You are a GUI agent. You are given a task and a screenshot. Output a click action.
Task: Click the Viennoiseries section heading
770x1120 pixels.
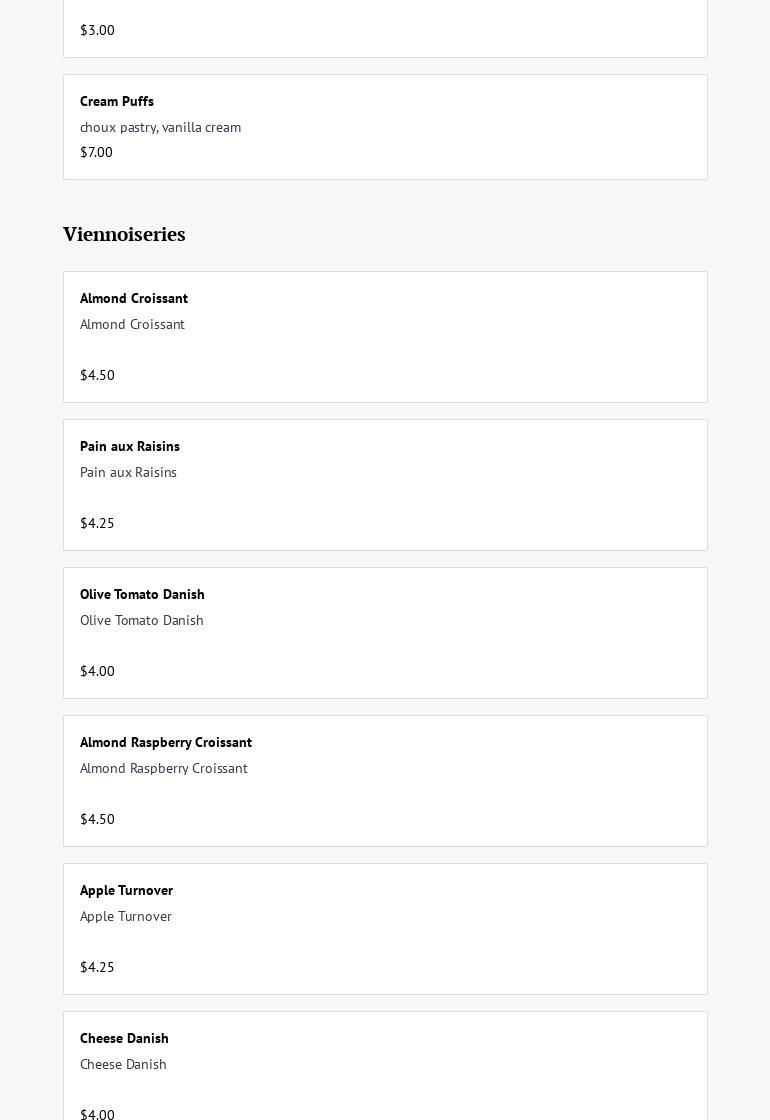[124, 234]
